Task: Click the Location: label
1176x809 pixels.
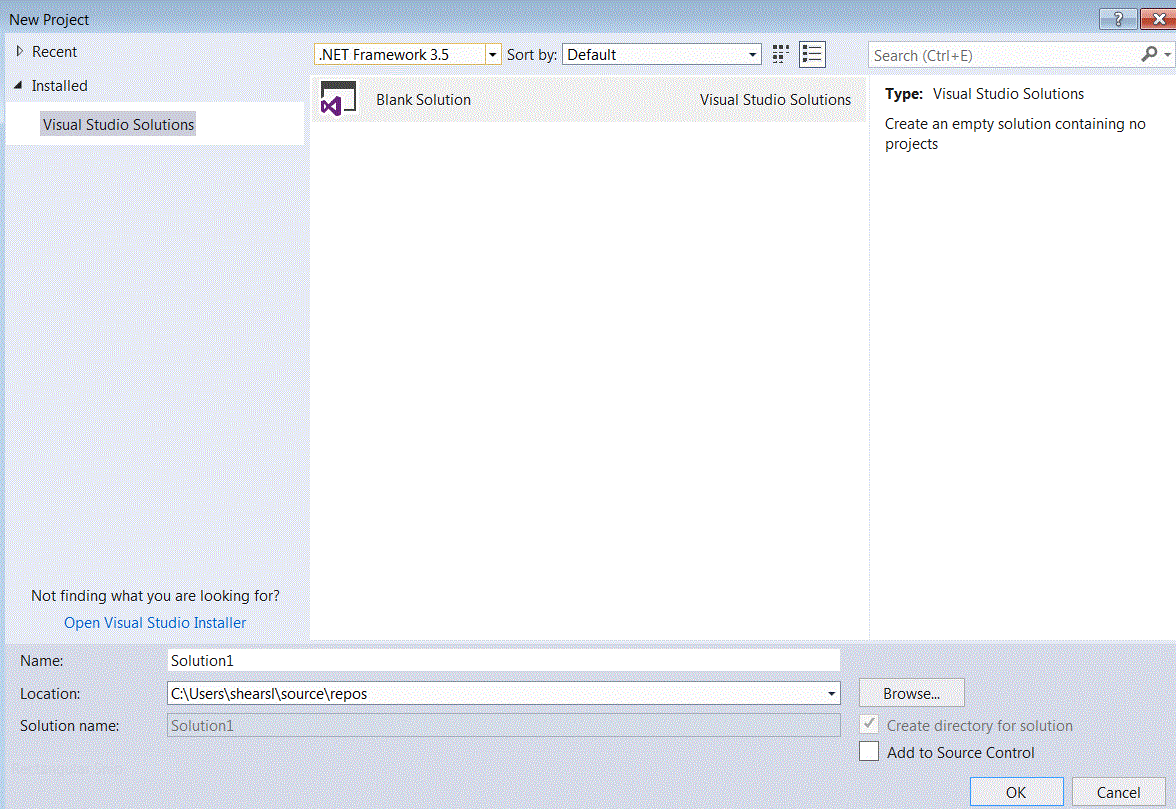Action: tap(50, 694)
